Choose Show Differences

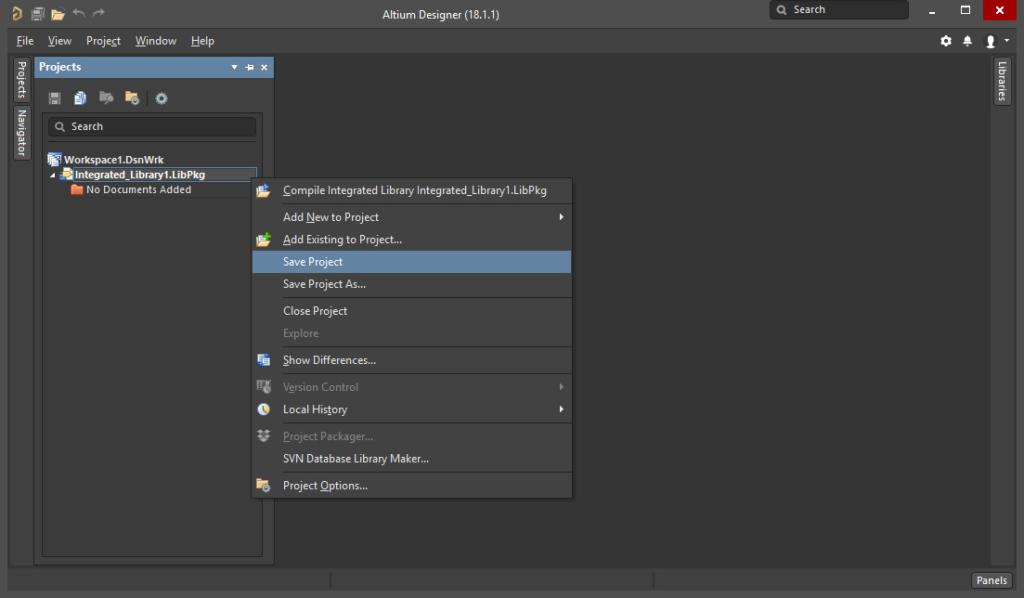(x=411, y=360)
